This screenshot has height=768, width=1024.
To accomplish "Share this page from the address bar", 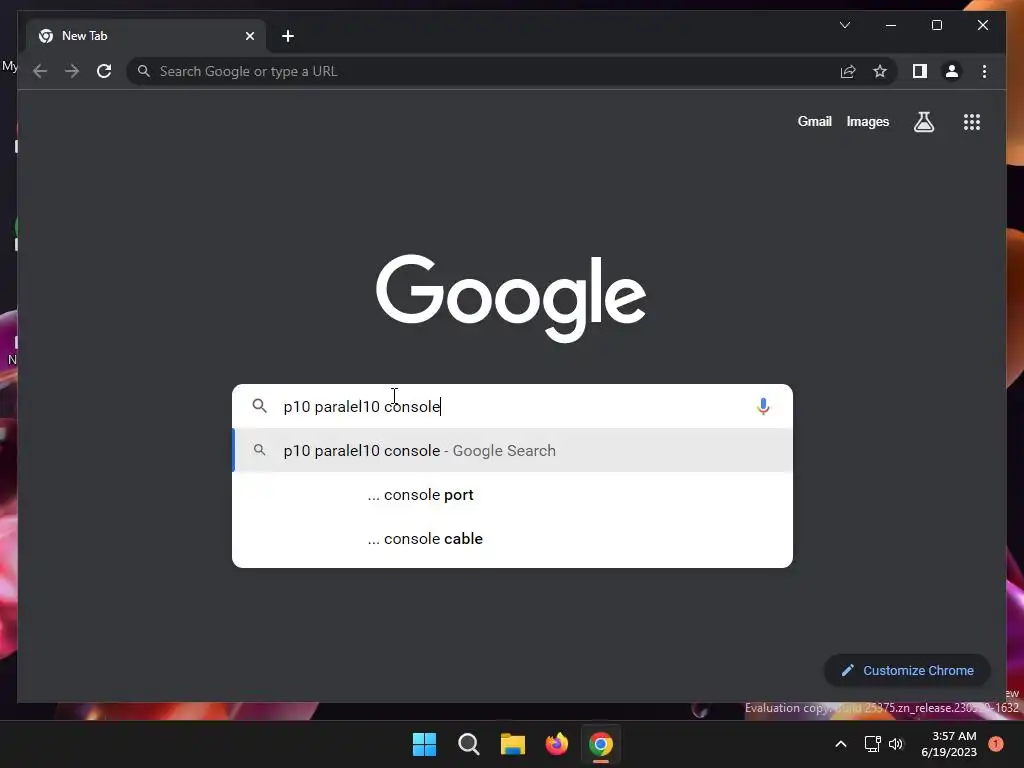I will pos(848,71).
